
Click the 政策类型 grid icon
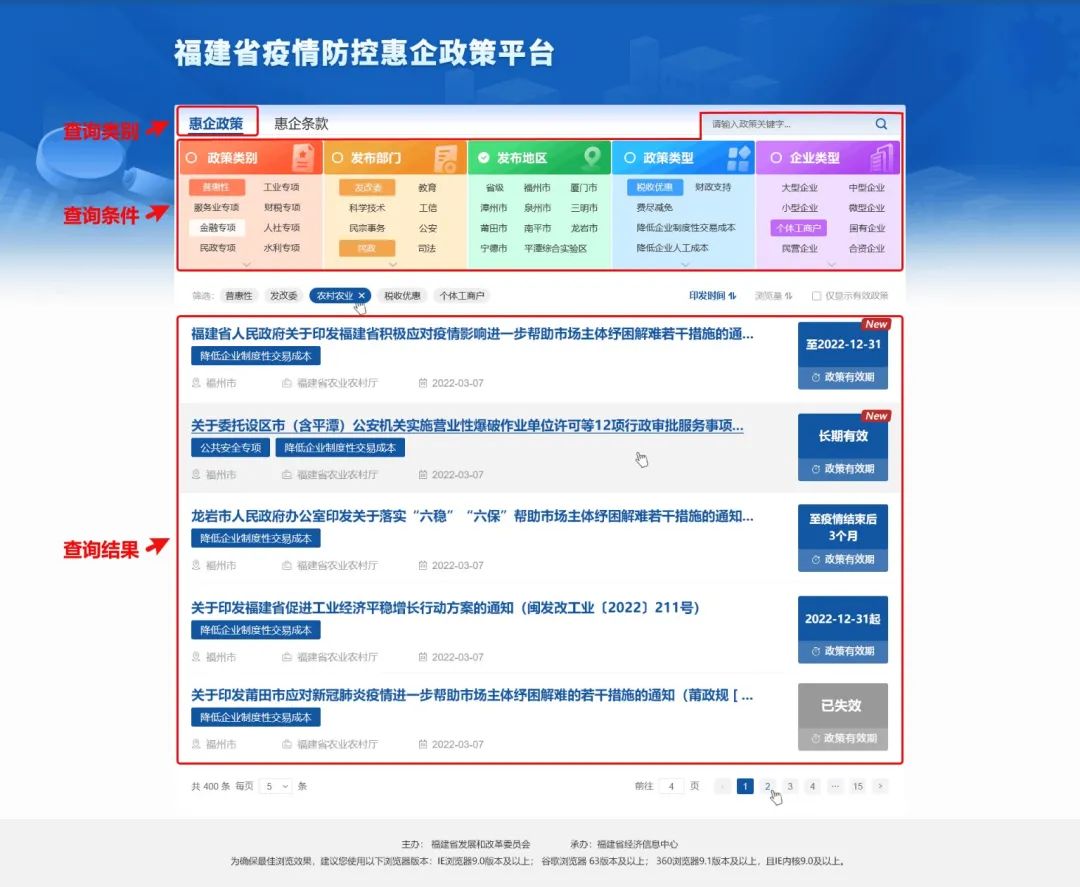738,158
